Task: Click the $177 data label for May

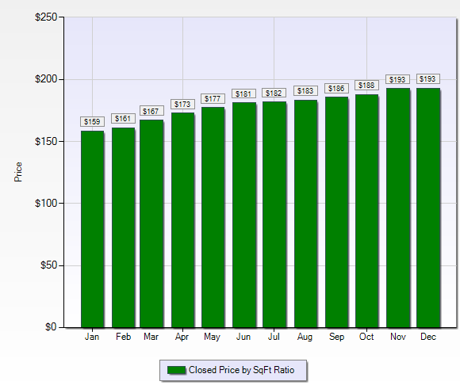Action: click(213, 99)
